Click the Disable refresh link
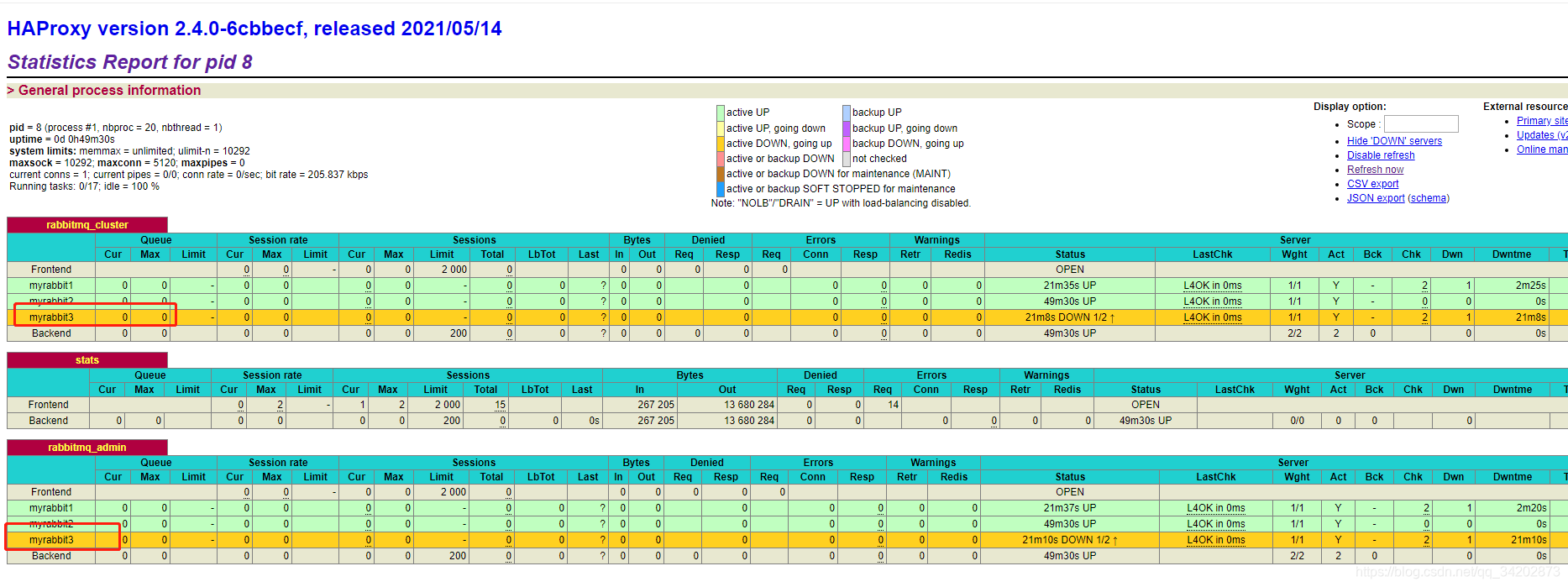The width and height of the screenshot is (1568, 587). coord(1381,155)
